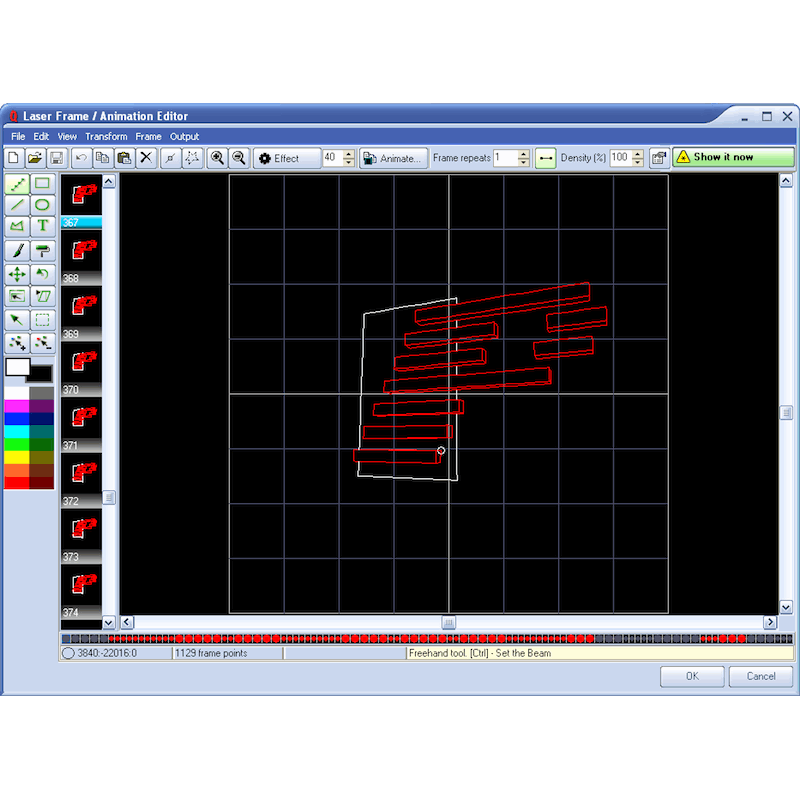Decrease the Frame repeats stepper
This screenshot has height=800, width=800.
point(523,162)
